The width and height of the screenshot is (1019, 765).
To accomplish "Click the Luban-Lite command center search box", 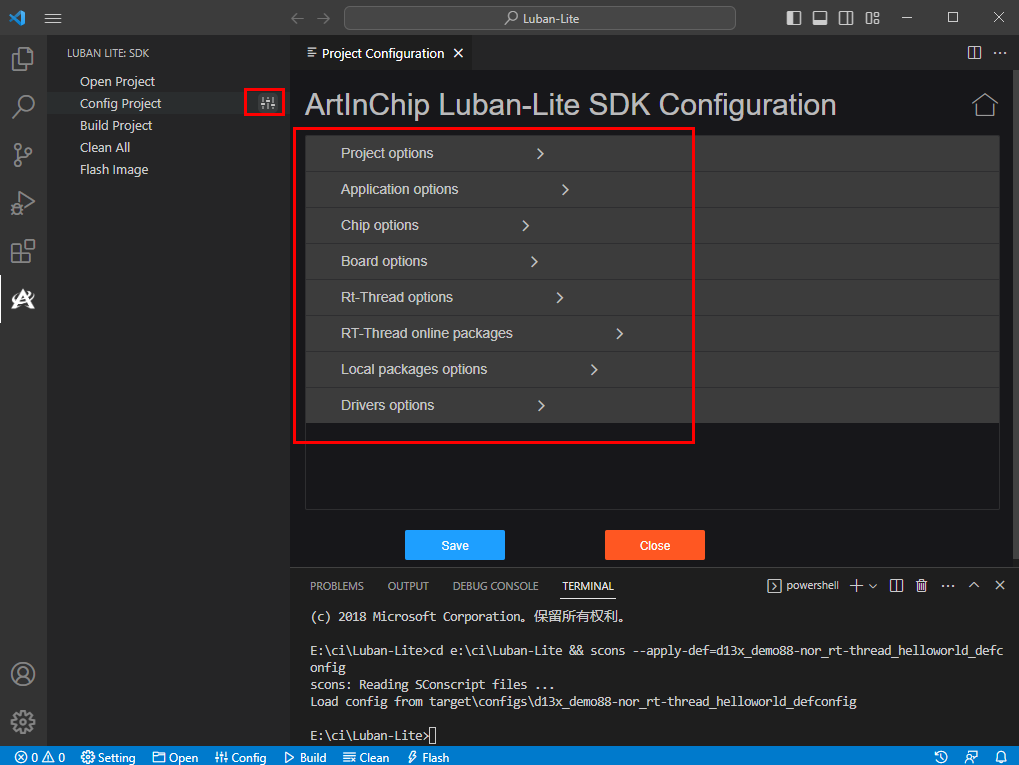I will (540, 18).
